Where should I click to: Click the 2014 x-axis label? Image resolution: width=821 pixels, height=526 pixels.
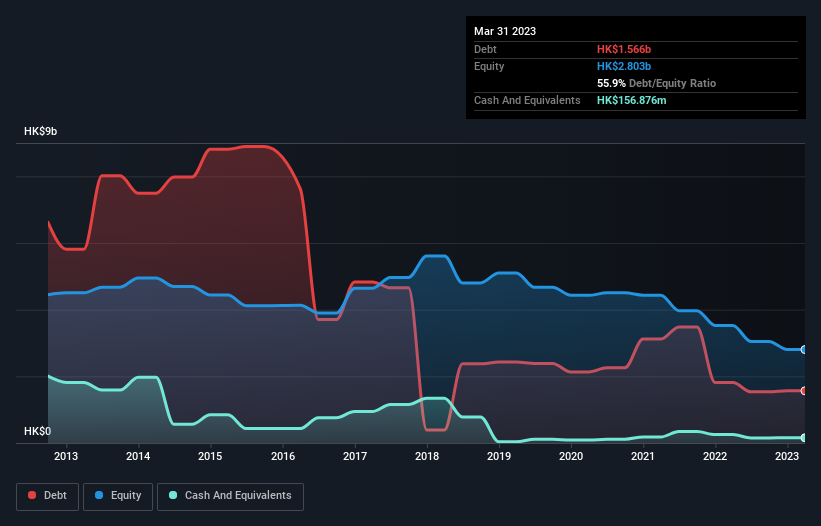tap(138, 456)
